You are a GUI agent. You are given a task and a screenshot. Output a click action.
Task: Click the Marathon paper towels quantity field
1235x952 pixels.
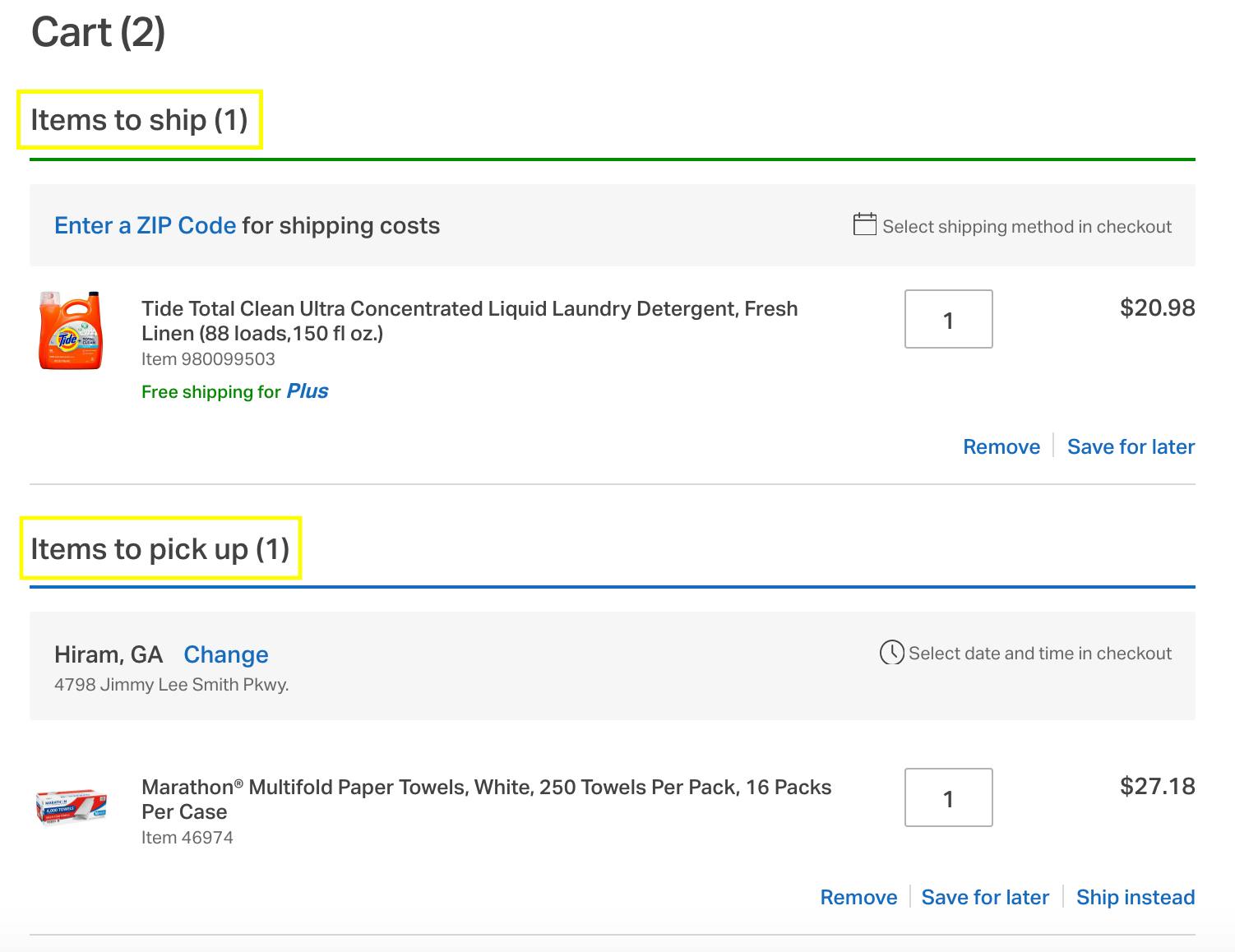pos(948,797)
